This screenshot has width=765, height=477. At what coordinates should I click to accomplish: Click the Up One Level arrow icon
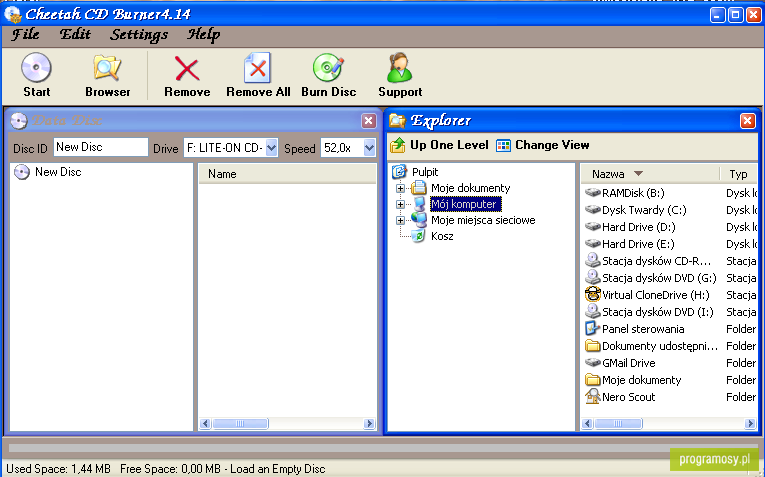(x=398, y=145)
